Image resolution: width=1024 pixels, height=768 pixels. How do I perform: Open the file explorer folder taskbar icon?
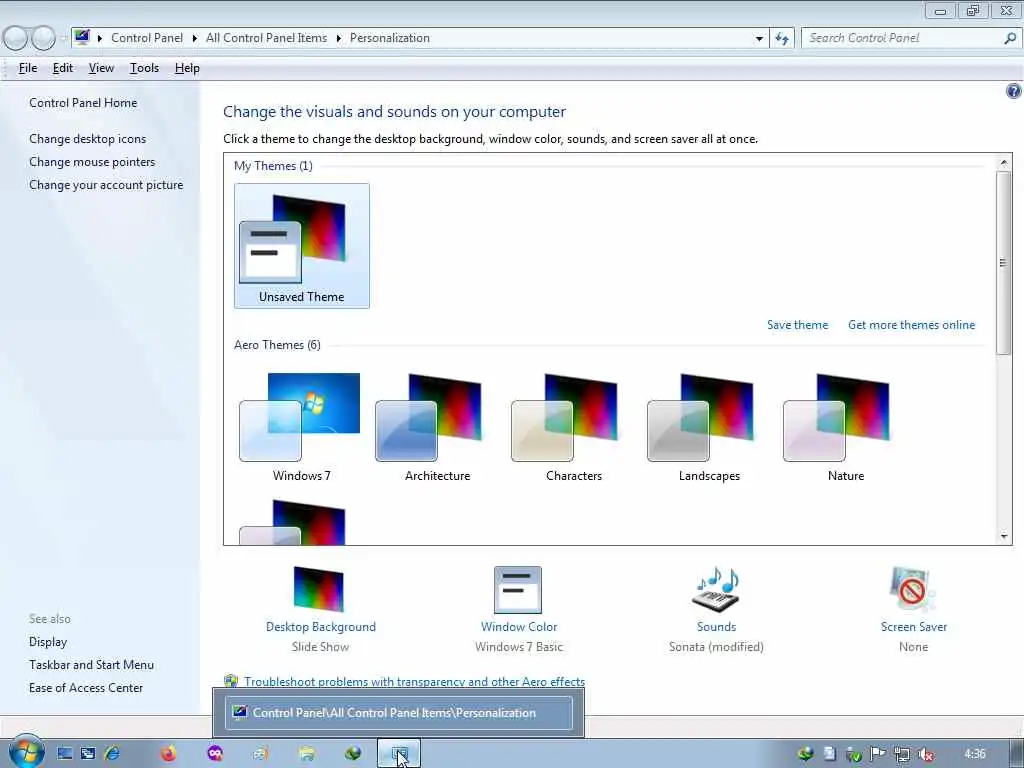tap(306, 754)
